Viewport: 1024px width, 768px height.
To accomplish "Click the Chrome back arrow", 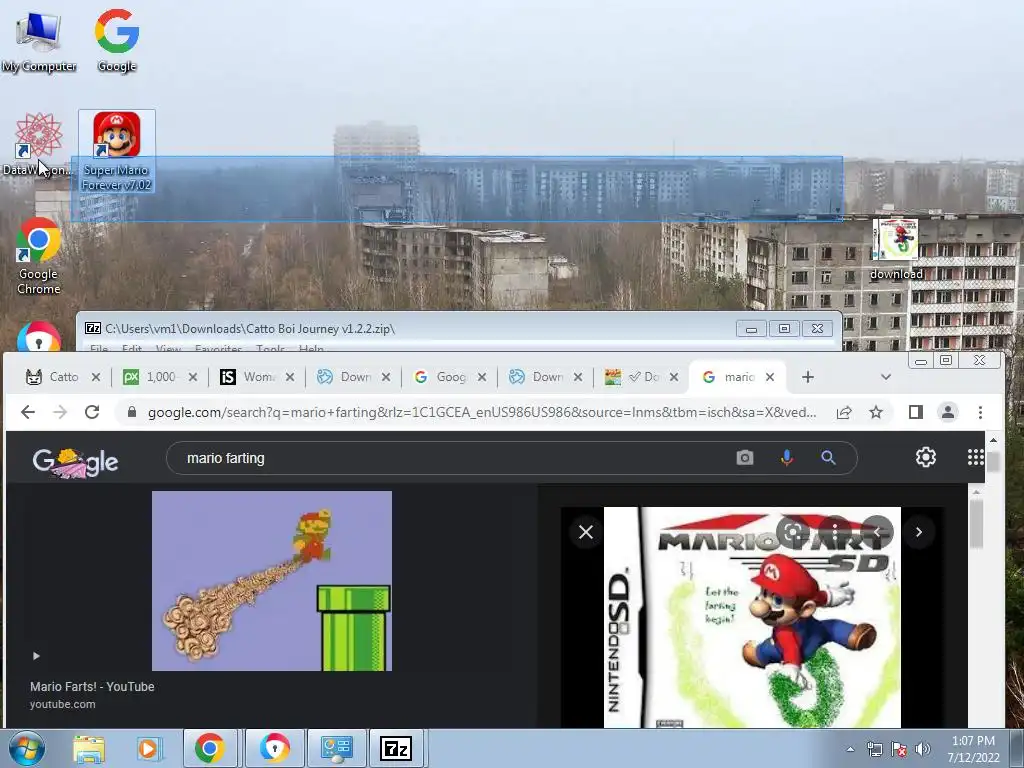I will pyautogui.click(x=27, y=412).
